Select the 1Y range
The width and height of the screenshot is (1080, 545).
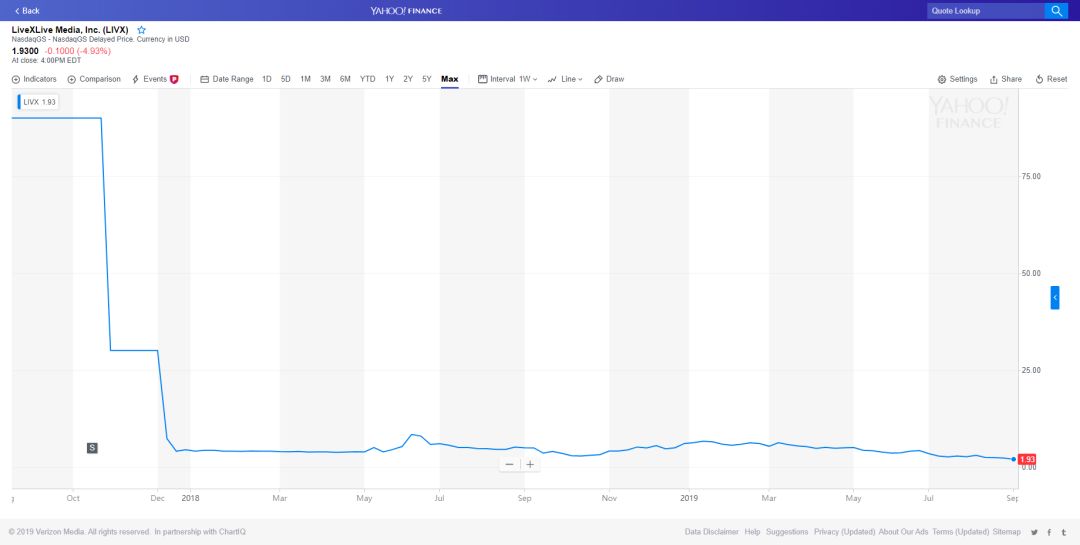[390, 79]
